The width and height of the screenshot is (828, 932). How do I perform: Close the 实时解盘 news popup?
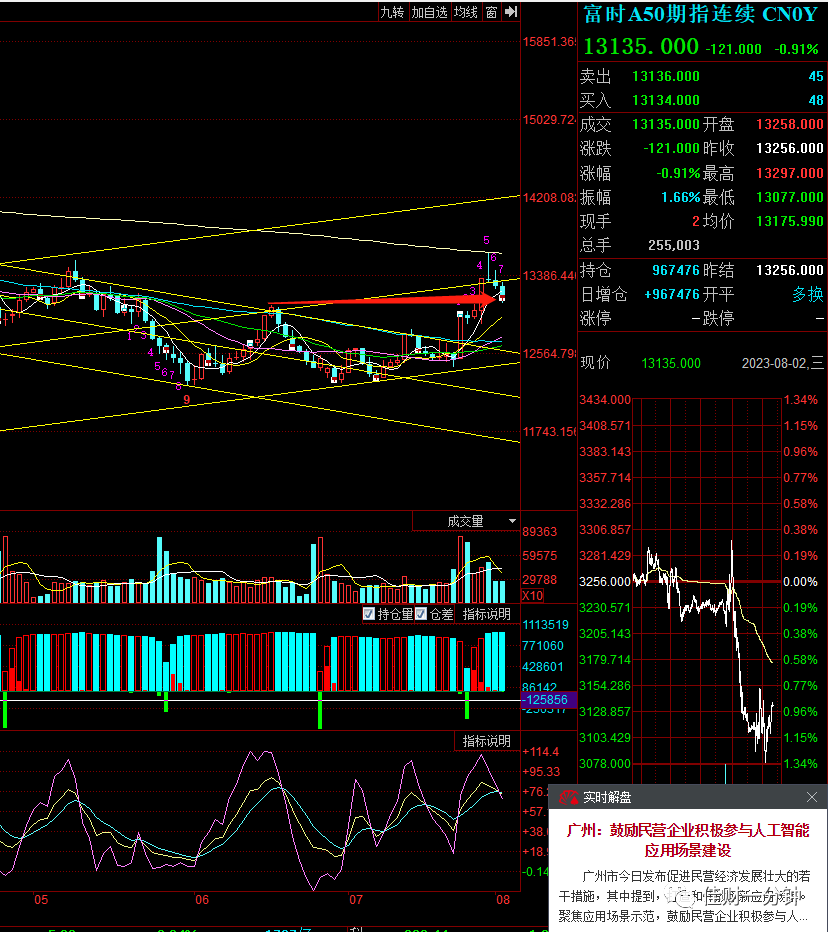coord(812,797)
